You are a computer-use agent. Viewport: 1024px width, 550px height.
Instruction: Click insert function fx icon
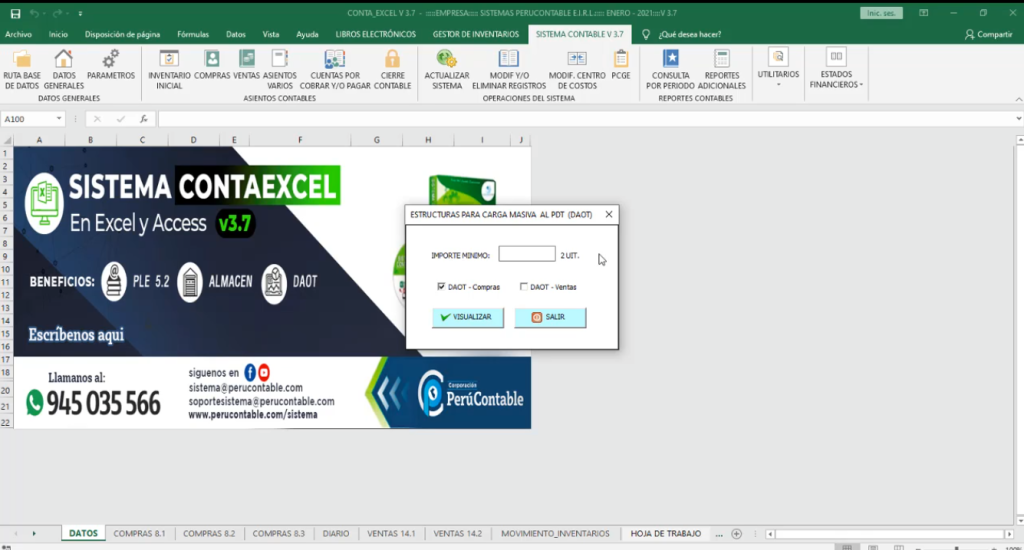pos(144,119)
